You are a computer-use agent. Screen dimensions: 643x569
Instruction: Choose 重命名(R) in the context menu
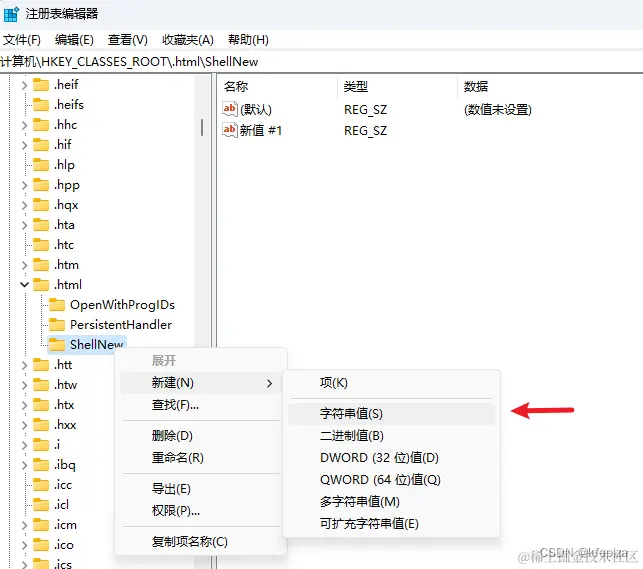201,457
